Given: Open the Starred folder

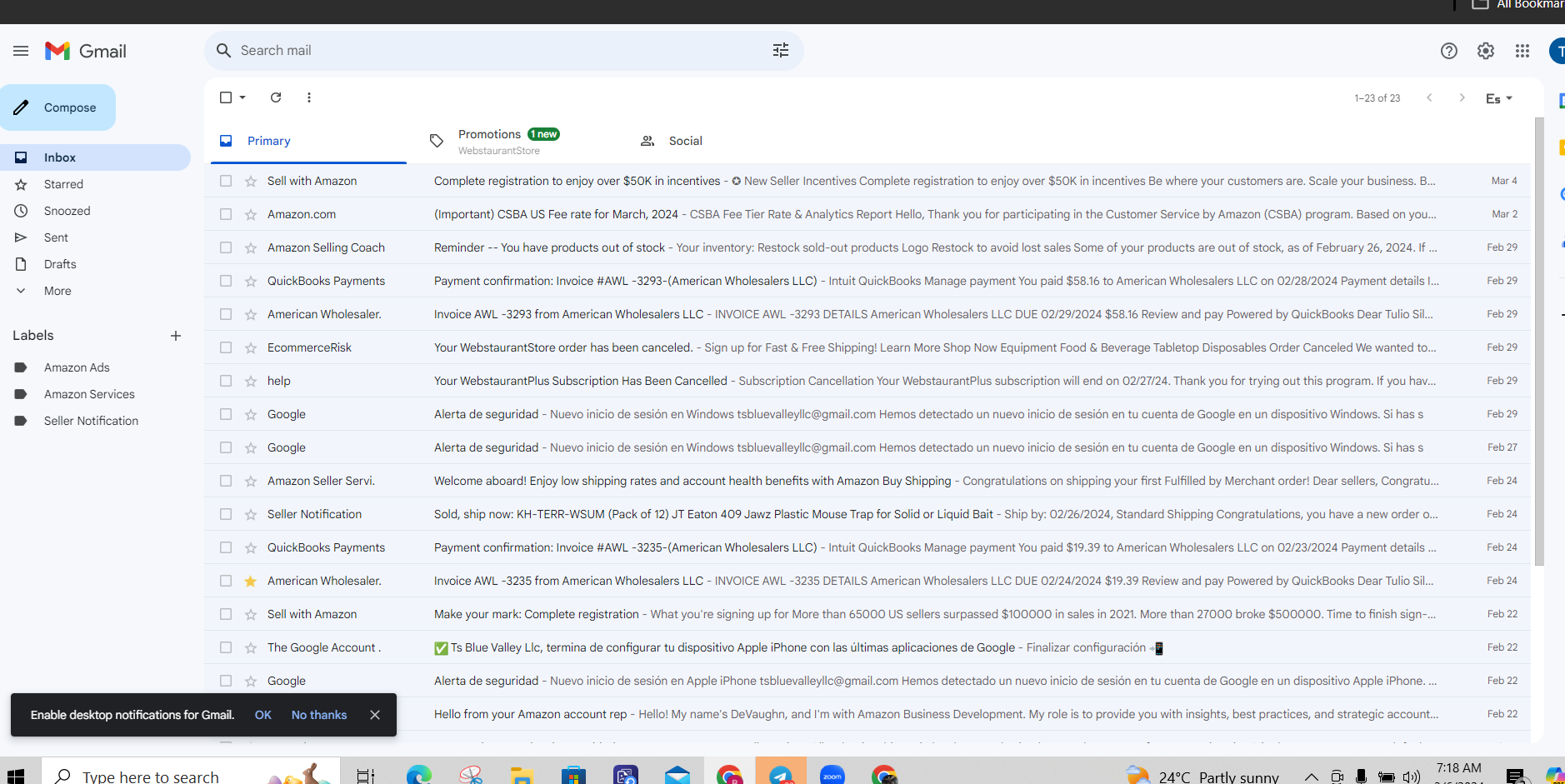Looking at the screenshot, I should point(63,184).
